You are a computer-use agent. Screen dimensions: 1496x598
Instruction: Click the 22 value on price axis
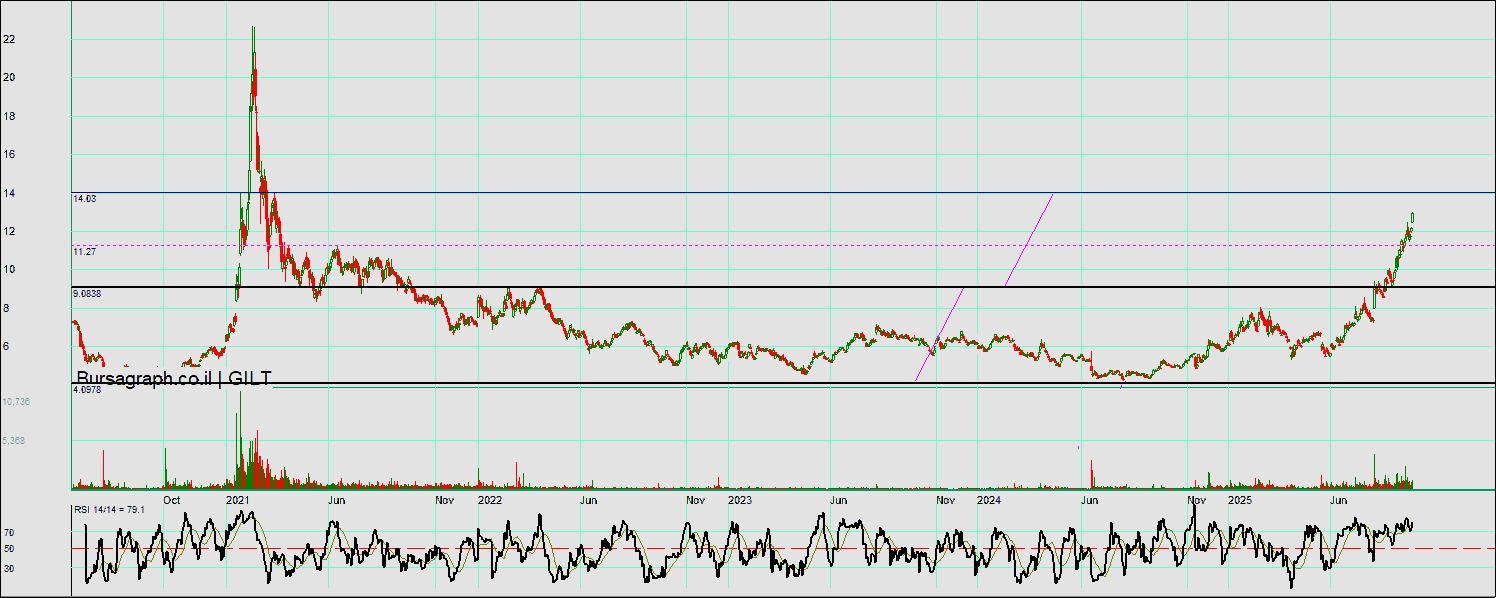tap(9, 39)
